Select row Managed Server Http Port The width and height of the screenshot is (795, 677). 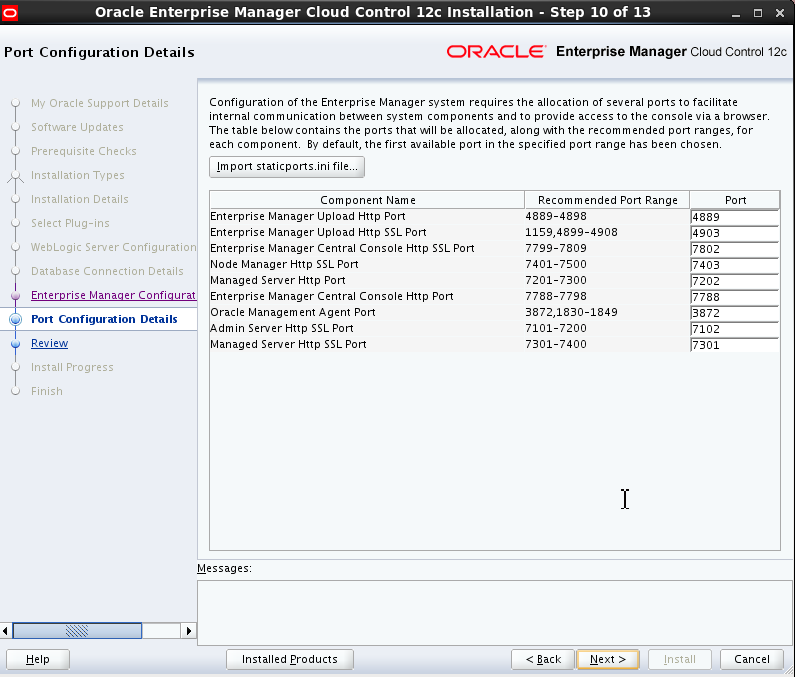pyautogui.click(x=494, y=280)
